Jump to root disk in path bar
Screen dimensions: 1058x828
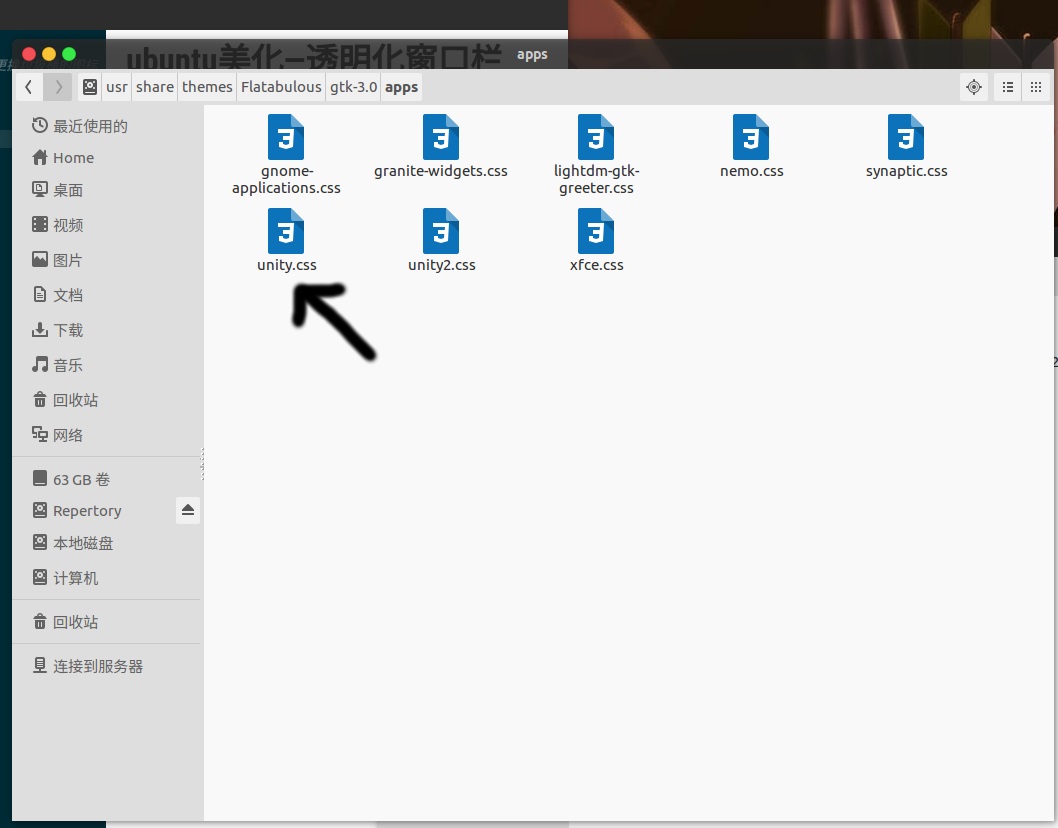pos(90,87)
